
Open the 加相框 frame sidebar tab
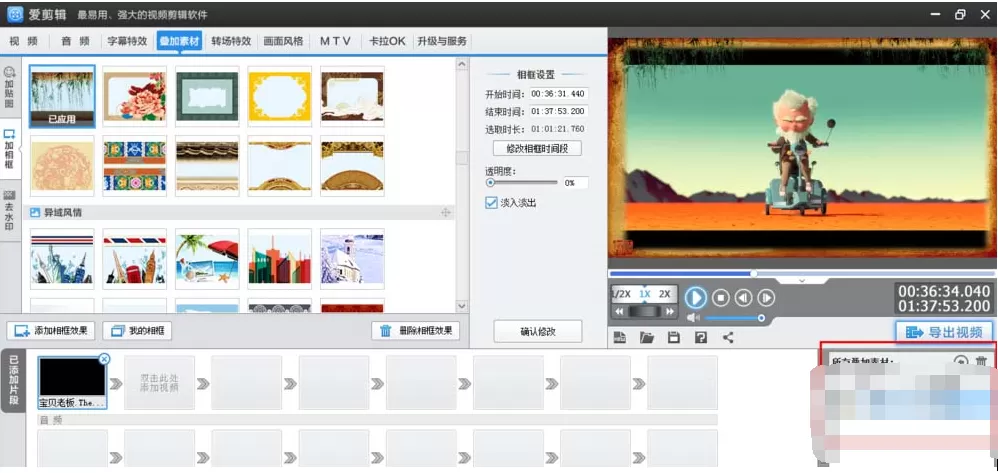pyautogui.click(x=10, y=148)
